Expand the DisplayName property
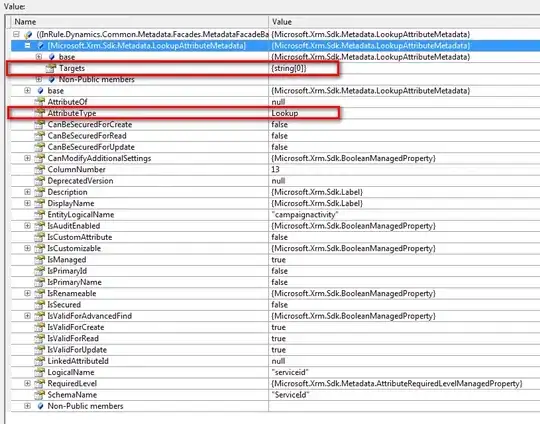 pos(27,203)
